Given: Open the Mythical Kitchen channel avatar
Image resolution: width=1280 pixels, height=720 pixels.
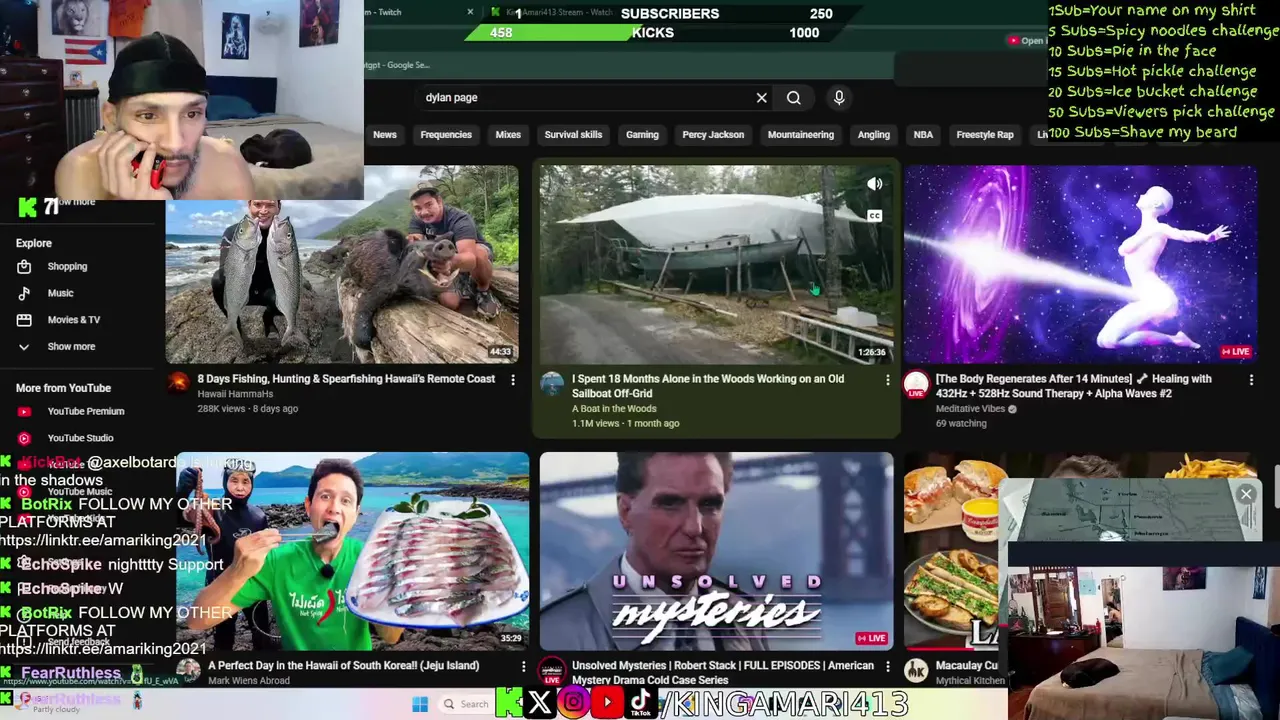Looking at the screenshot, I should pyautogui.click(x=916, y=670).
